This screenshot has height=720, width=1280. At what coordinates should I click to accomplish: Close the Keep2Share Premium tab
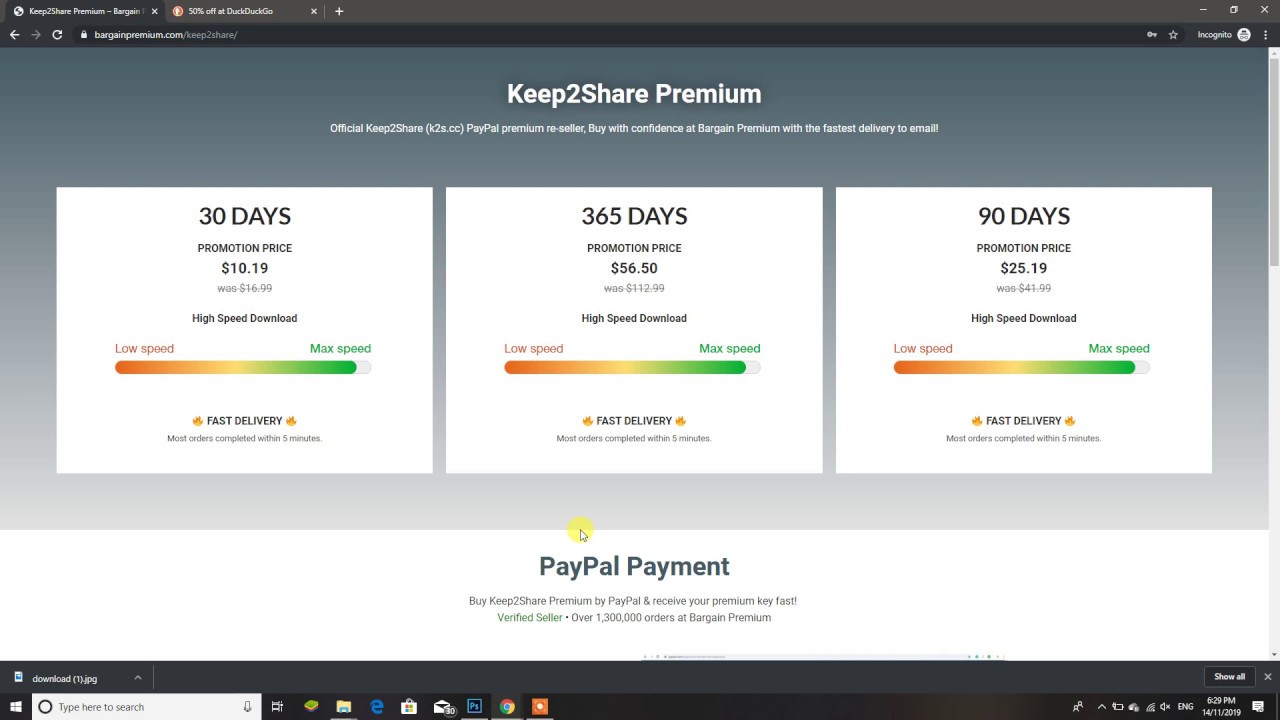pos(154,11)
